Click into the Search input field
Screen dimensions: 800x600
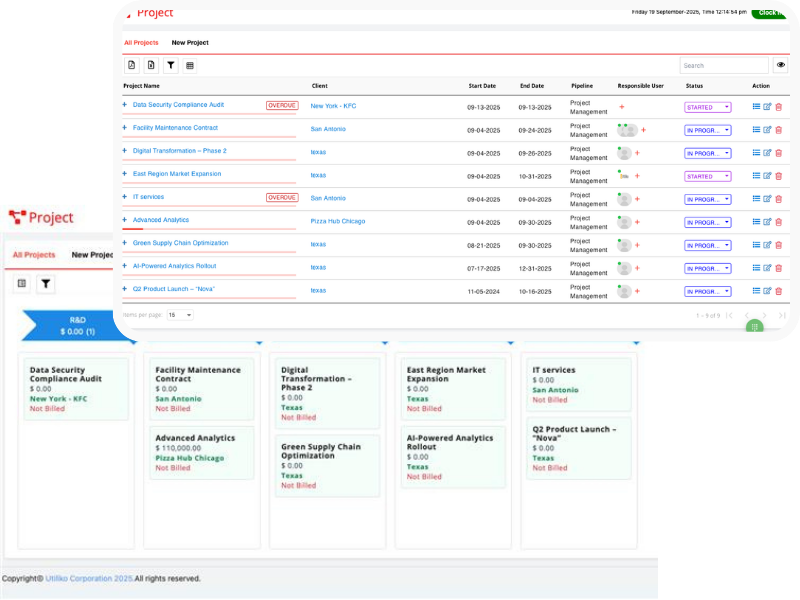click(x=724, y=65)
